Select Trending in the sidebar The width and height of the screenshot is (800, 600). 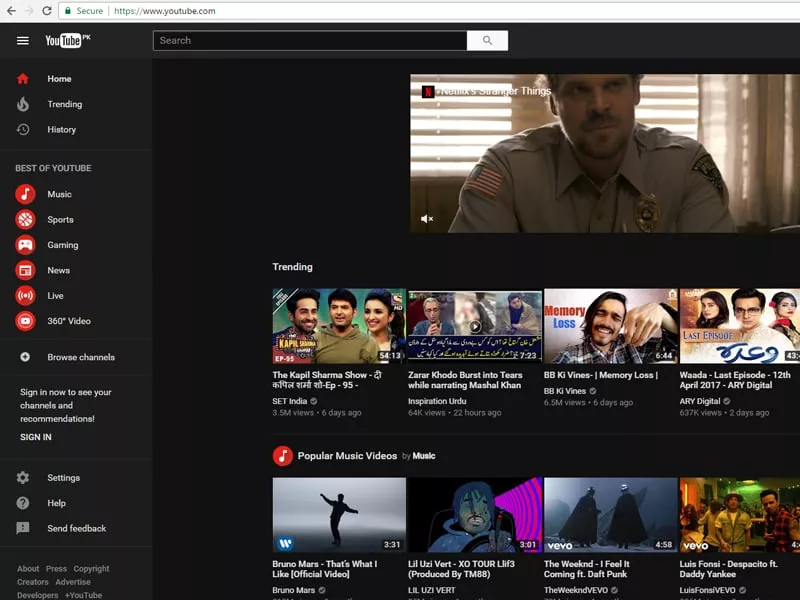click(x=65, y=104)
